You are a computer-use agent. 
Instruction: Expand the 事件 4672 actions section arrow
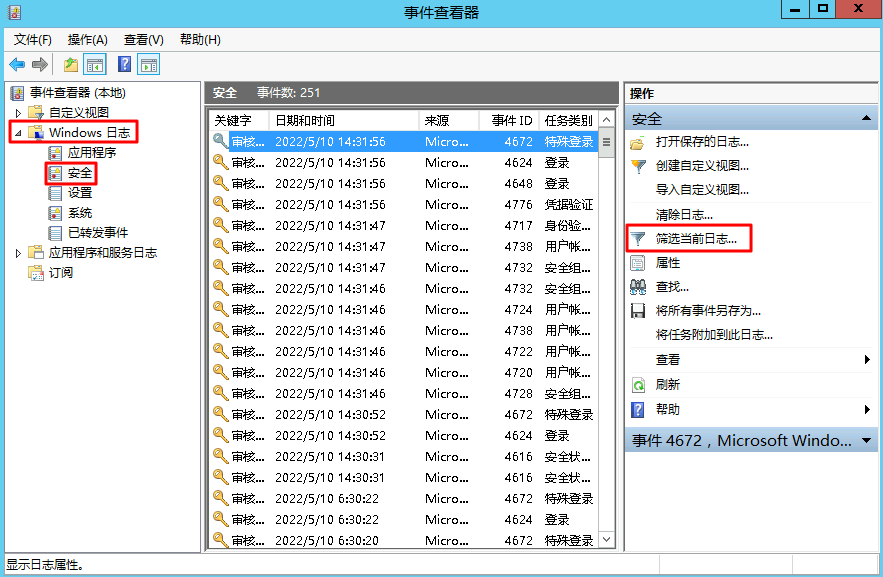[x=866, y=441]
